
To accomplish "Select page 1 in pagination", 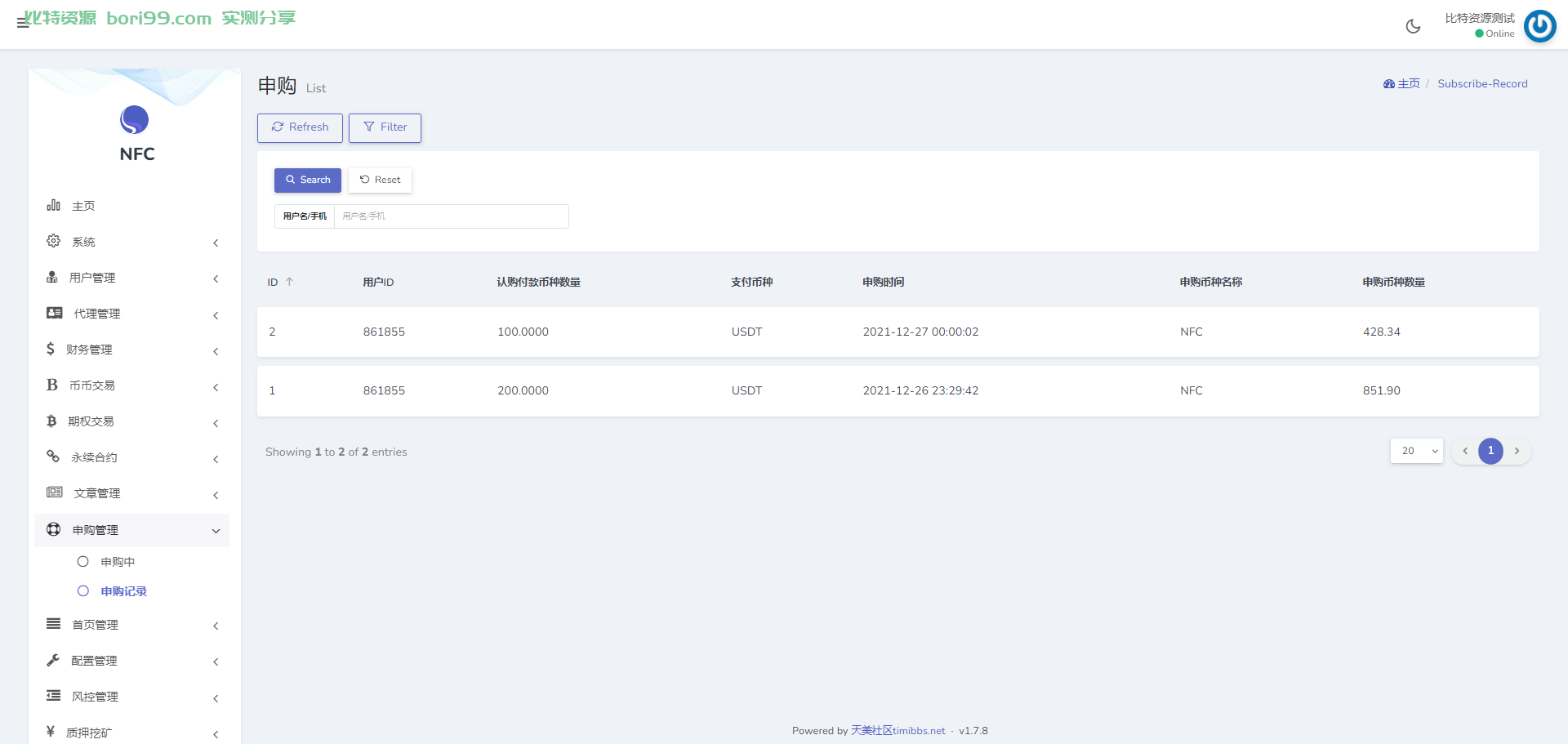I will pos(1490,451).
